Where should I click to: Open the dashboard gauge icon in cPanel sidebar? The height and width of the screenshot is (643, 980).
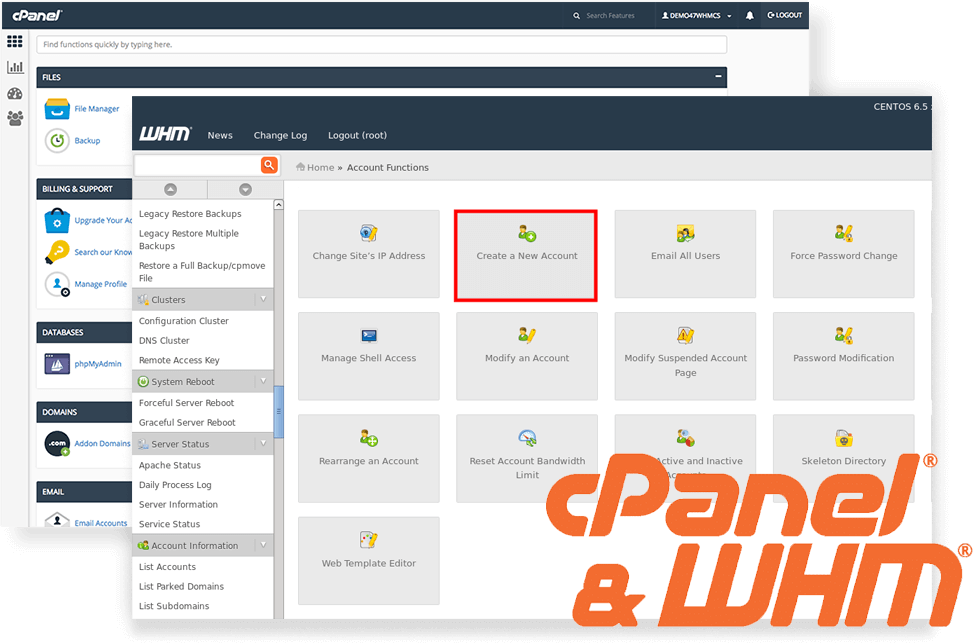15,94
